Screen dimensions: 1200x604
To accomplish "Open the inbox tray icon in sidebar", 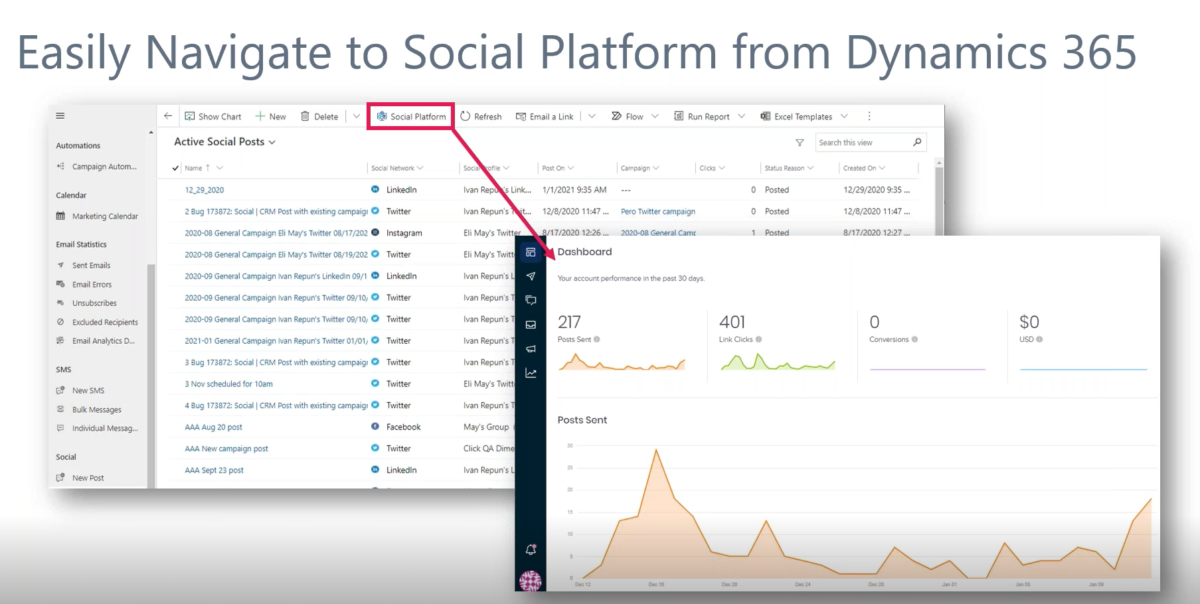I will point(530,324).
